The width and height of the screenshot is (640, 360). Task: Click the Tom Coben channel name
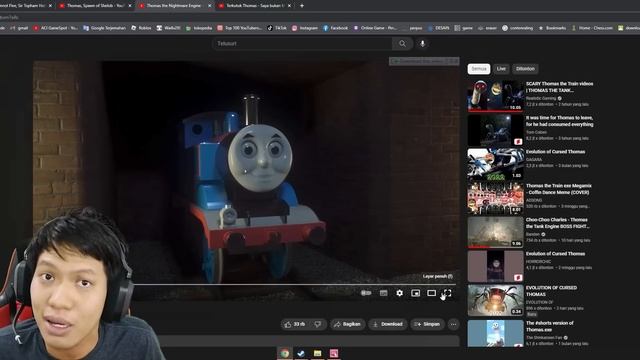tap(536, 132)
